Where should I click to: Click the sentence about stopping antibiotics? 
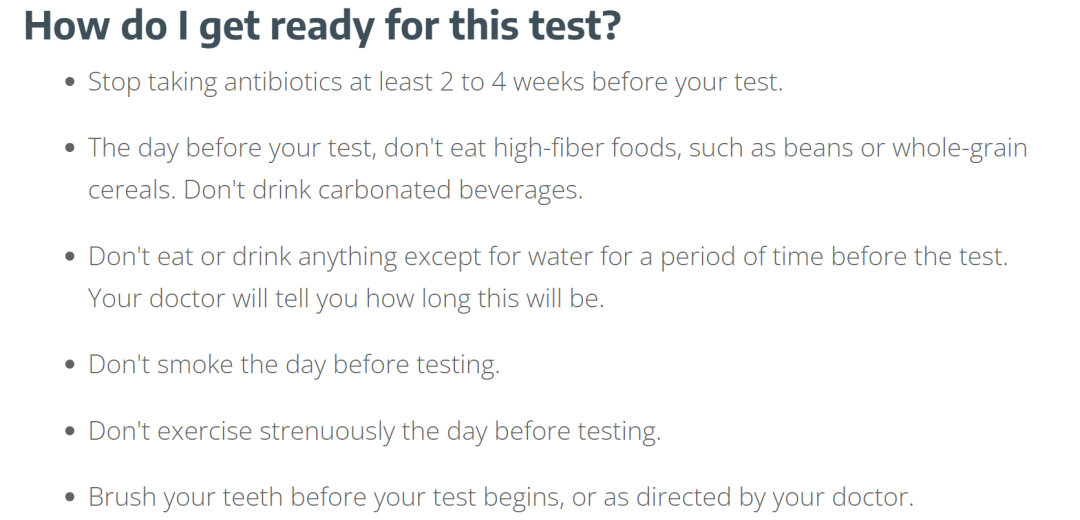pyautogui.click(x=434, y=82)
